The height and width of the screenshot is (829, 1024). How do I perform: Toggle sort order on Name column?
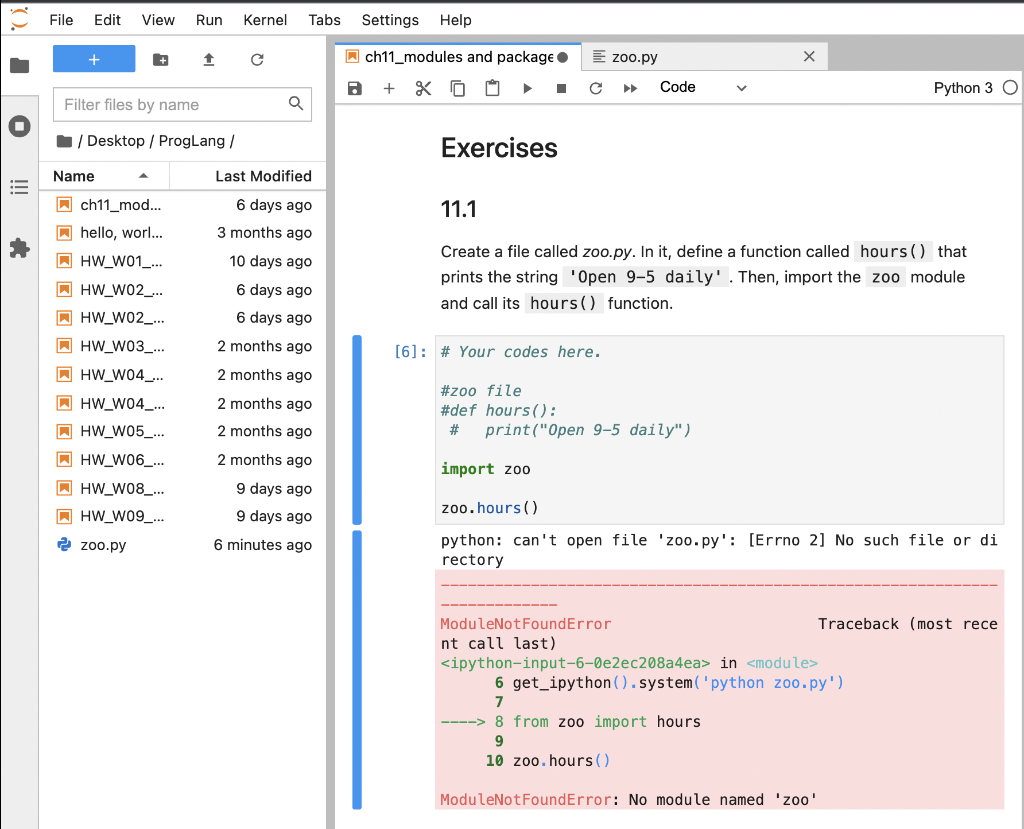(75, 176)
